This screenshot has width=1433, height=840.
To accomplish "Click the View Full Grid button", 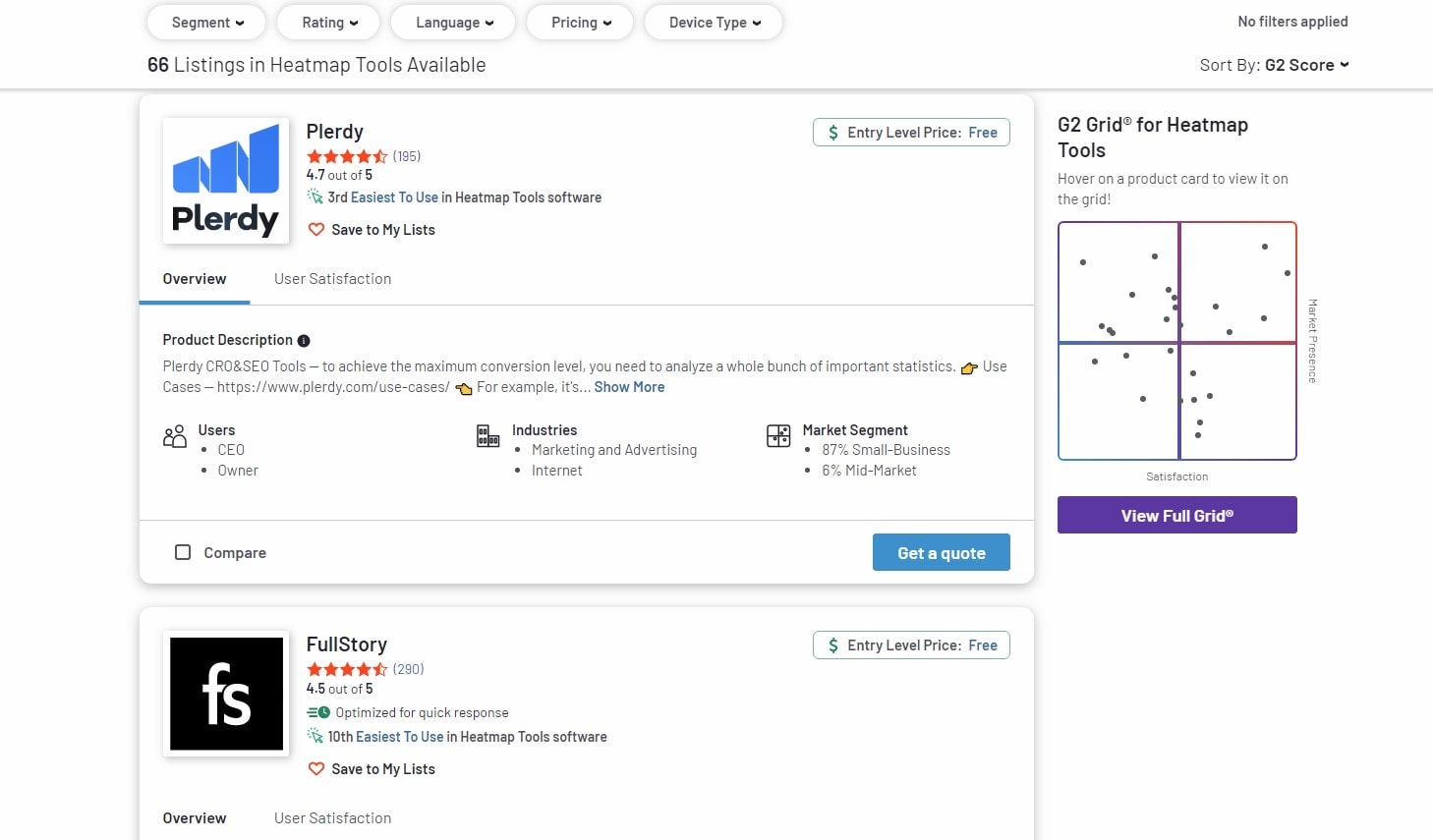I will point(1177,515).
